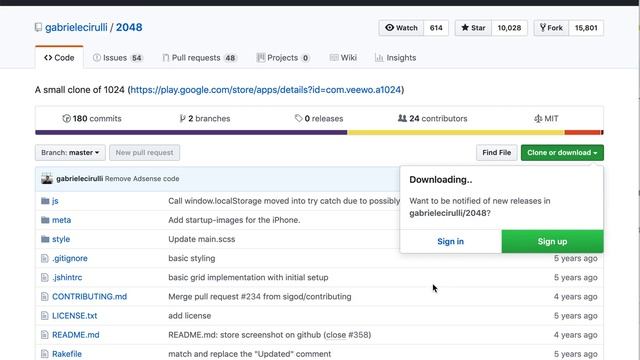
Task: Open the Add startup-images for the iPhone commit
Action: 234,220
